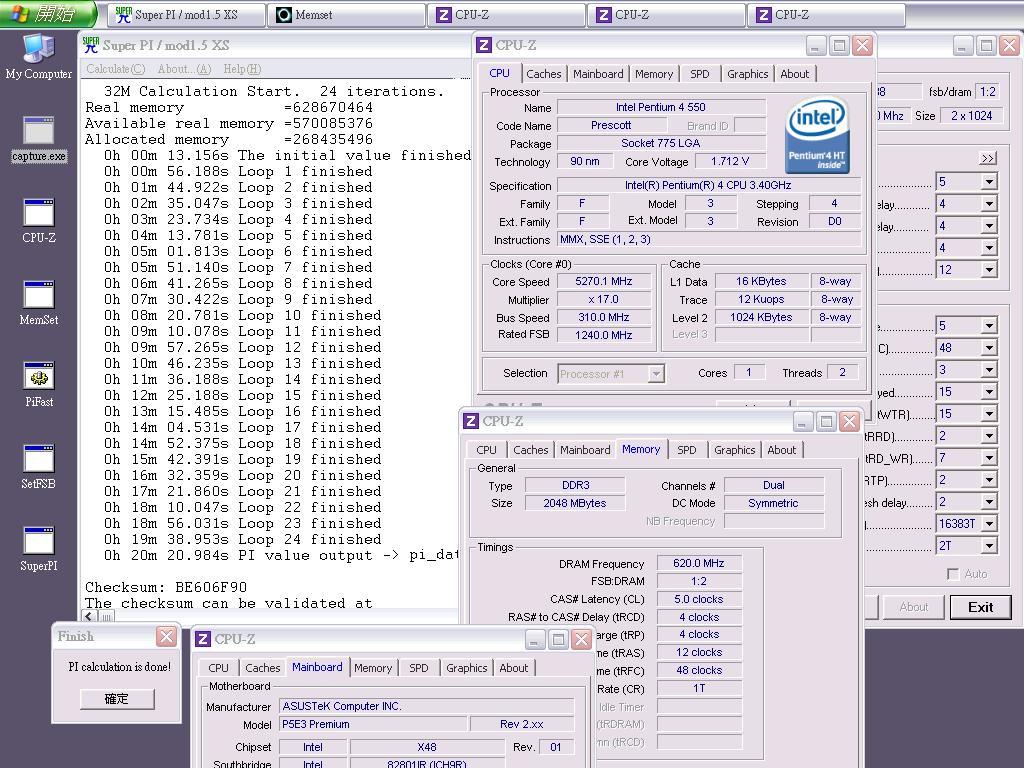Image resolution: width=1024 pixels, height=768 pixels.
Task: Click Checksum: BE606F90 line
Action: [166, 587]
